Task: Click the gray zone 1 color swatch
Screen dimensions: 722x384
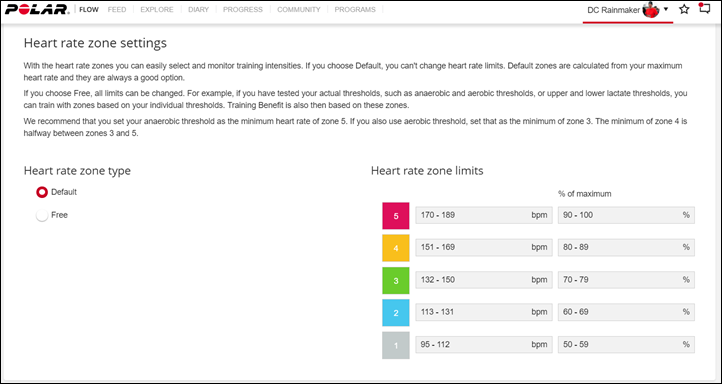Action: [396, 345]
